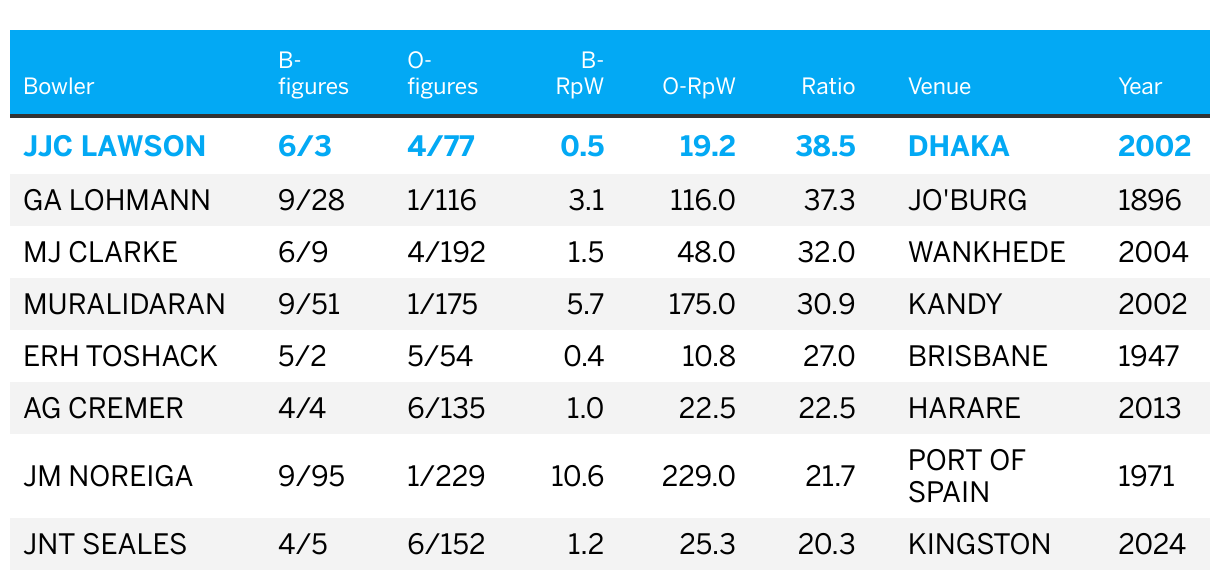Click the O-RpW column header
The width and height of the screenshot is (1220, 580).
[699, 86]
